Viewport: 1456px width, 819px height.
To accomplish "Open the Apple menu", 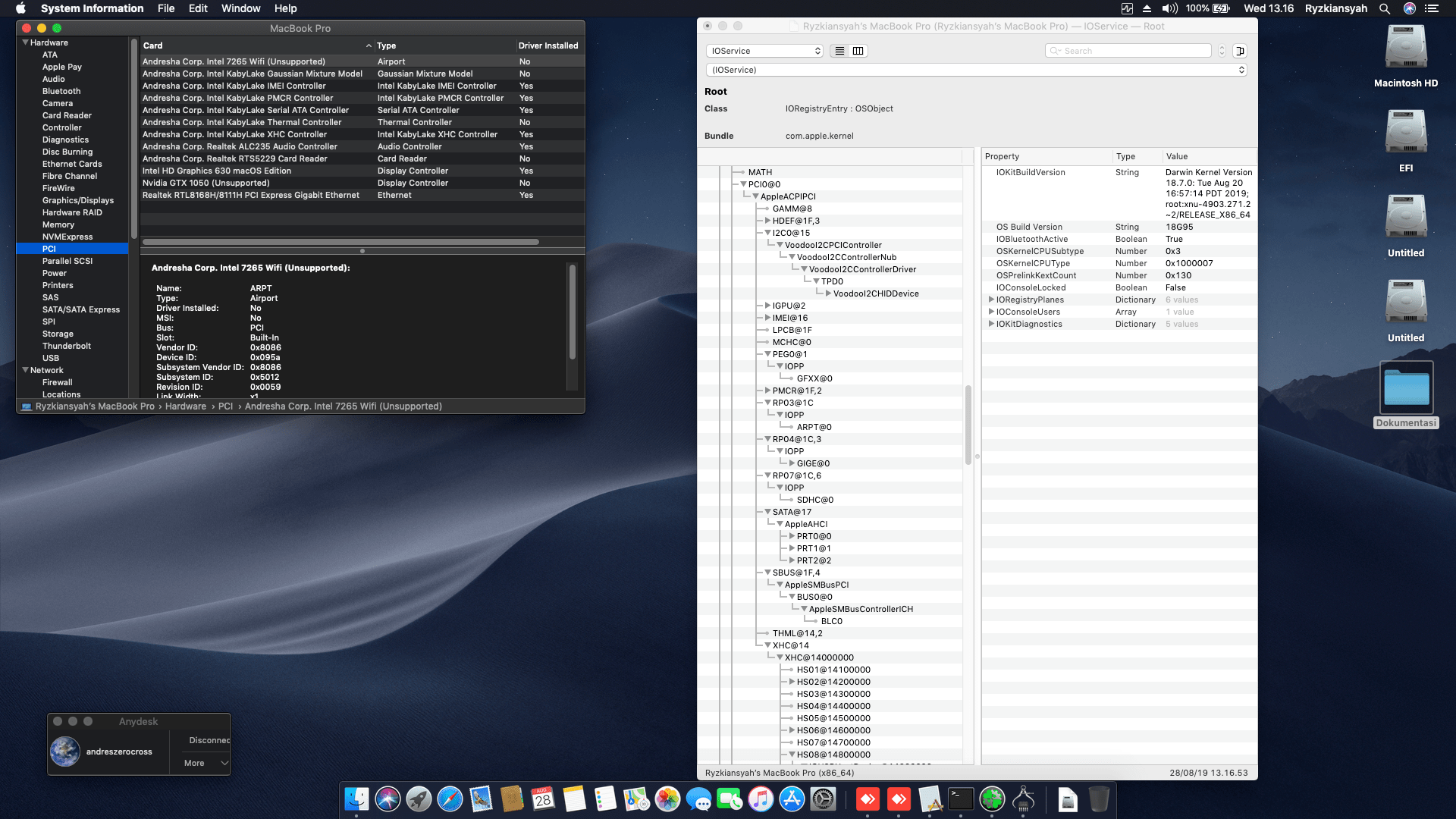I will 20,8.
